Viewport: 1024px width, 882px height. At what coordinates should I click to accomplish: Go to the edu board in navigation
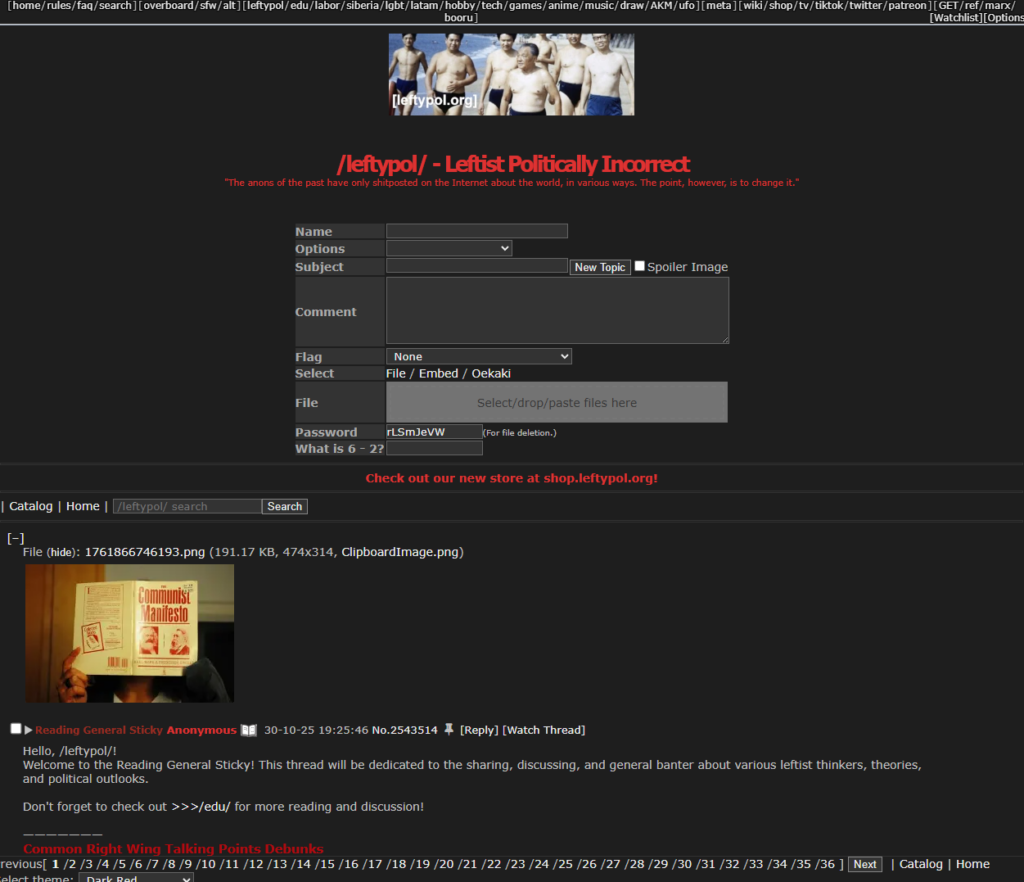point(299,6)
